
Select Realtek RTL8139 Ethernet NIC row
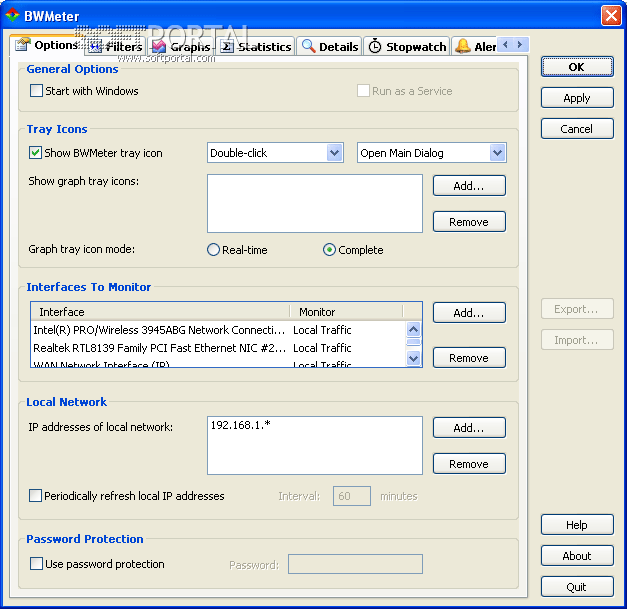coord(218,348)
